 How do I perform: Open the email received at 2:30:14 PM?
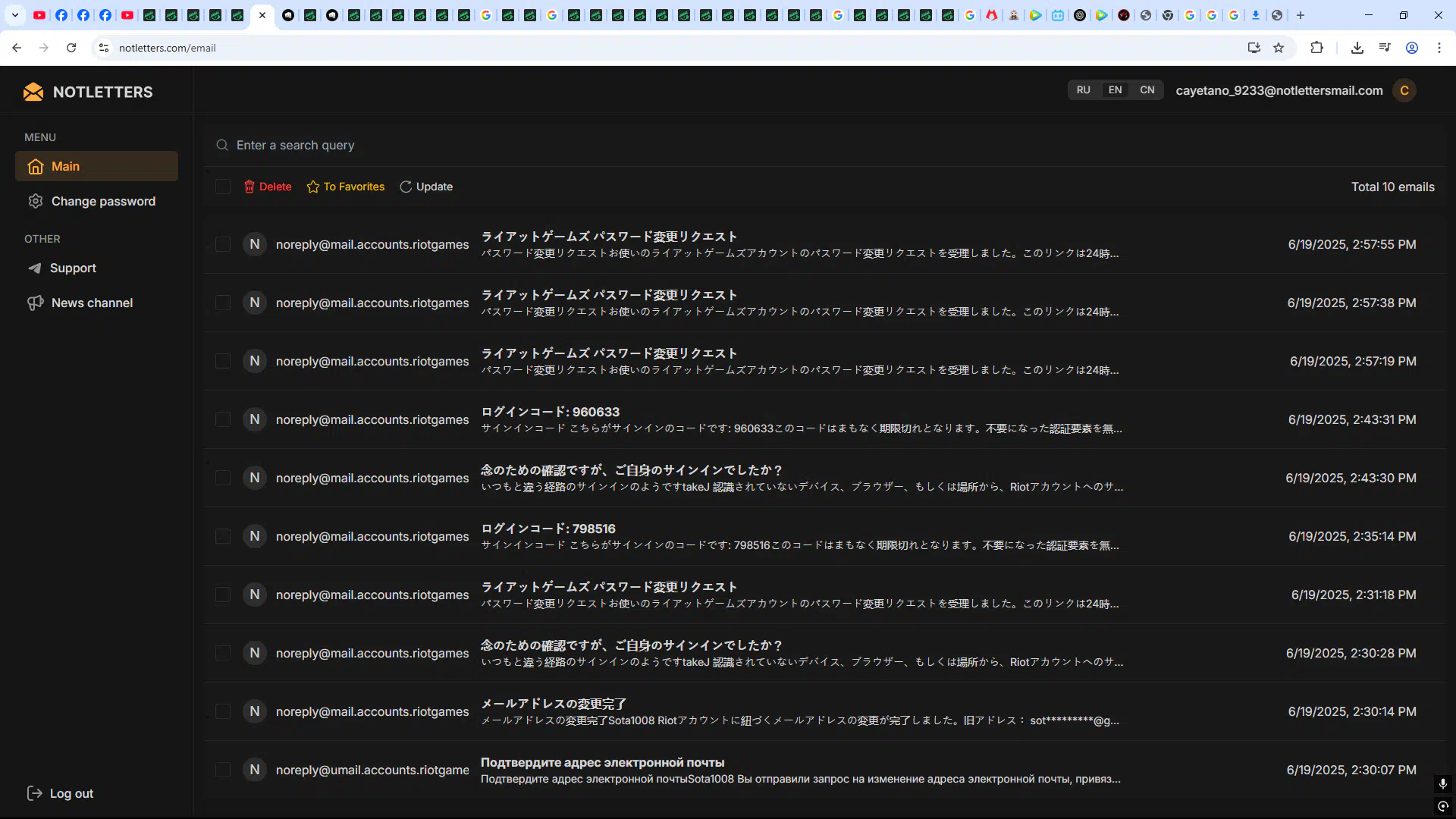(x=825, y=711)
